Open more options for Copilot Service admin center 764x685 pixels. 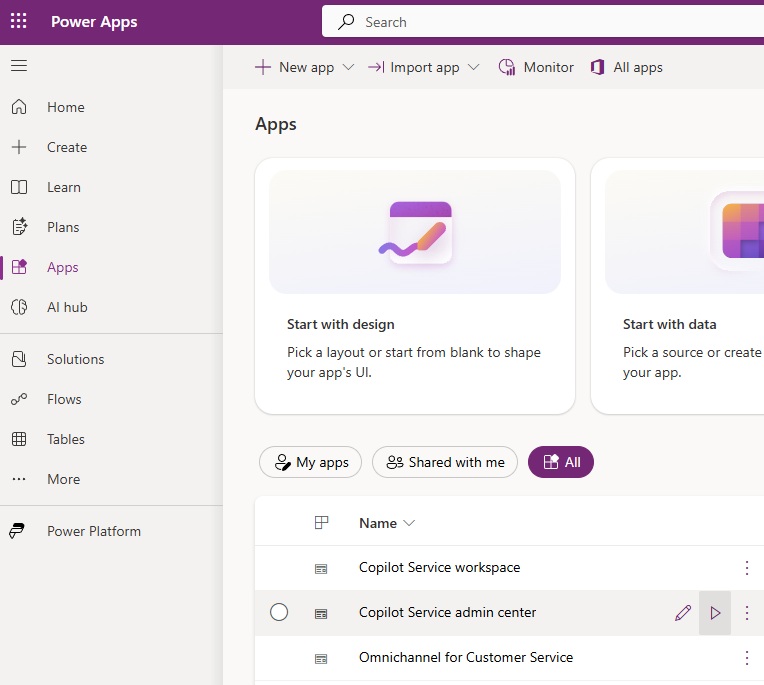(746, 612)
